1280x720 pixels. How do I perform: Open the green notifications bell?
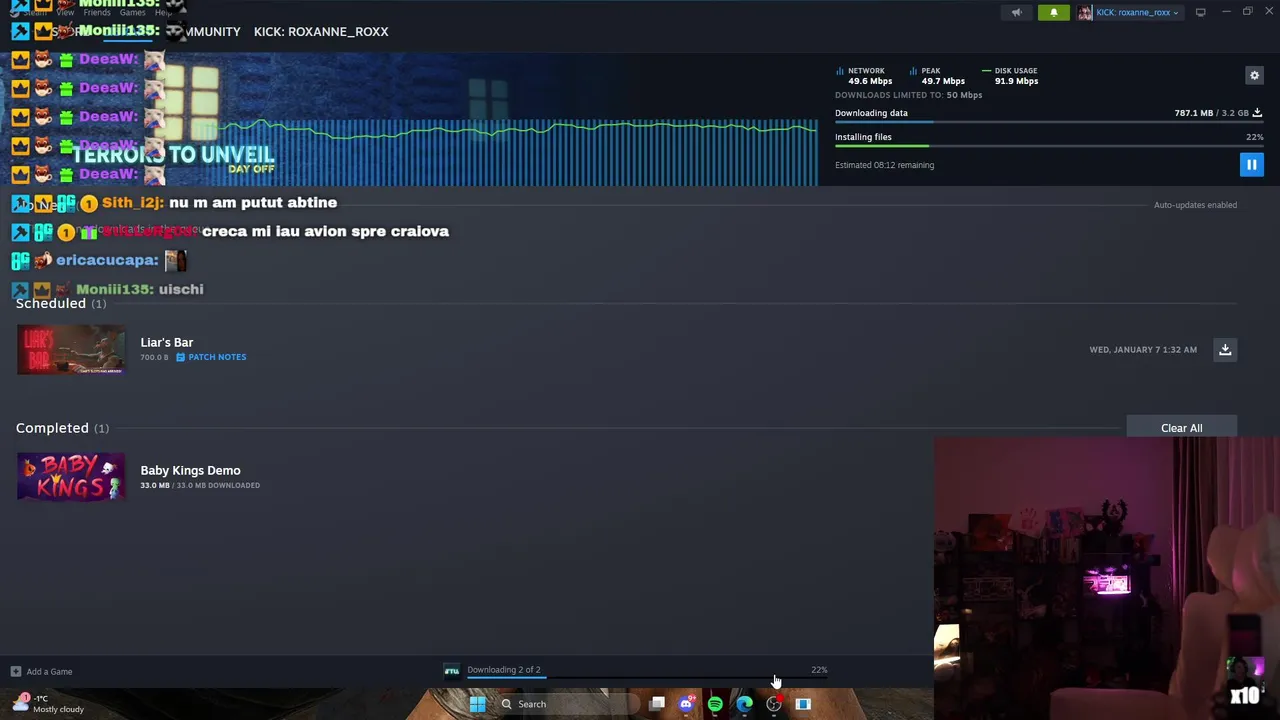coord(1053,13)
